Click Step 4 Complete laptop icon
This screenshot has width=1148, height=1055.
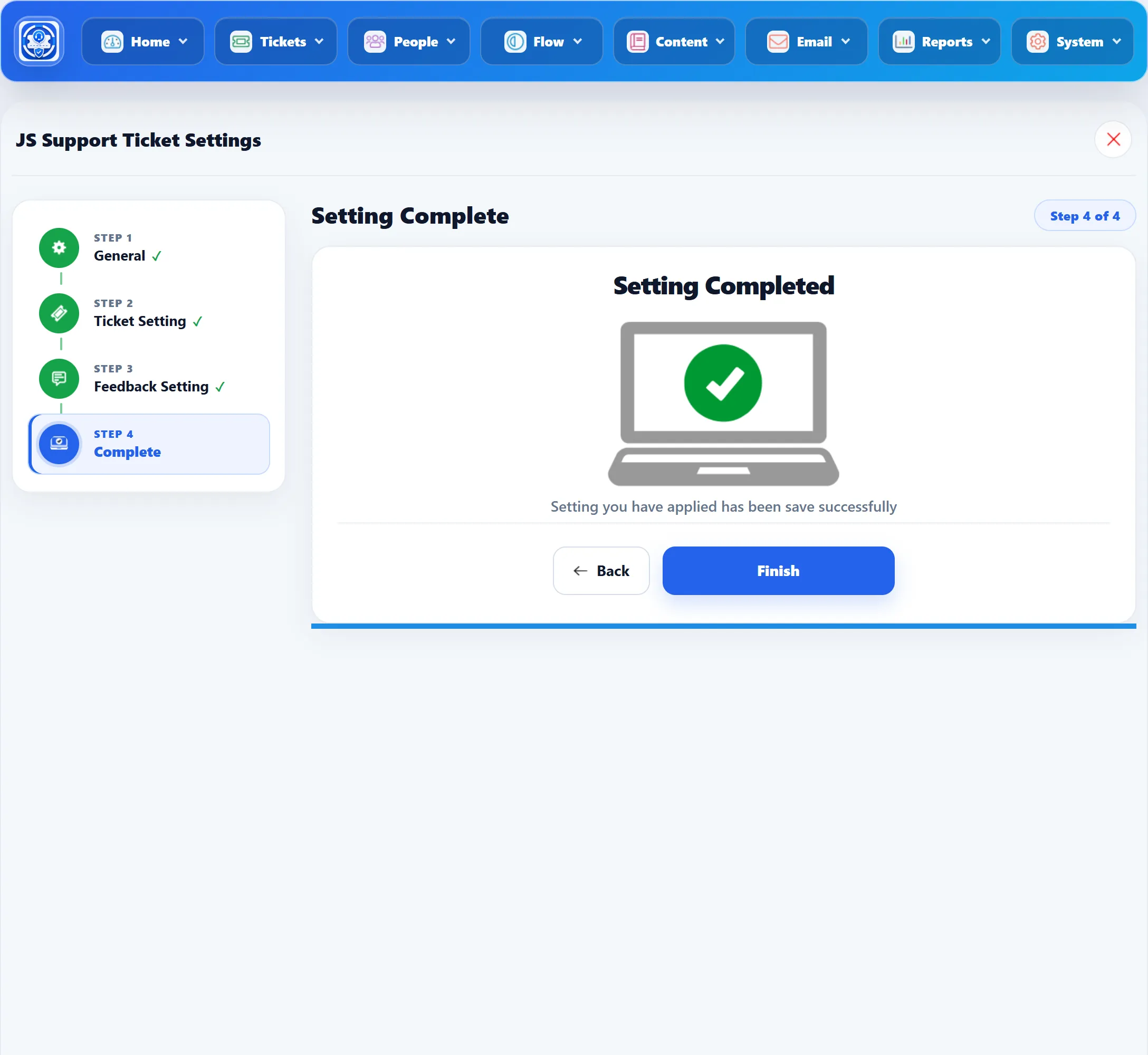(x=59, y=444)
